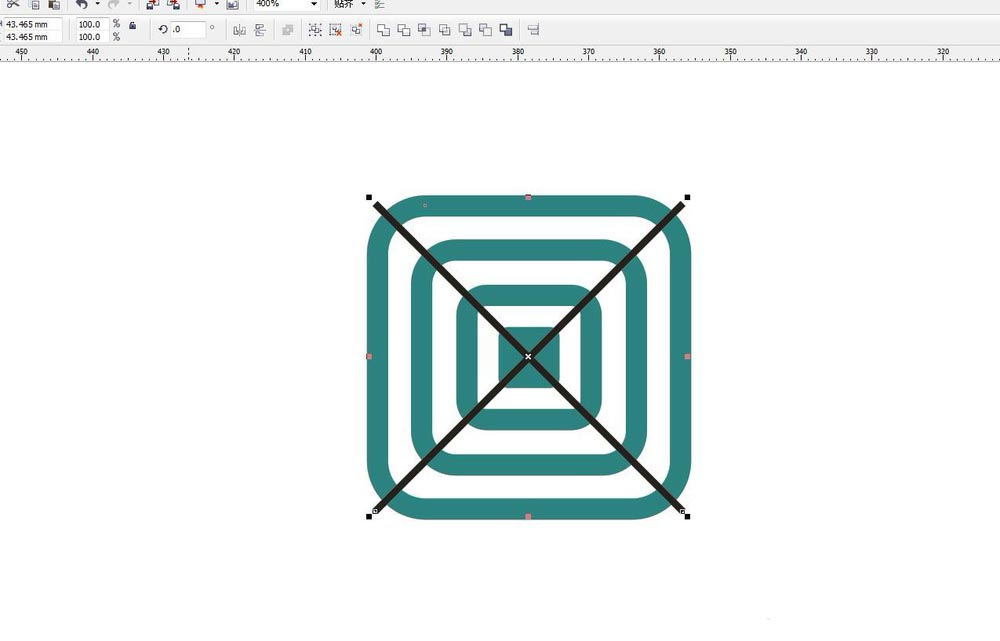Click the upper 43.465 mm size field

33,24
